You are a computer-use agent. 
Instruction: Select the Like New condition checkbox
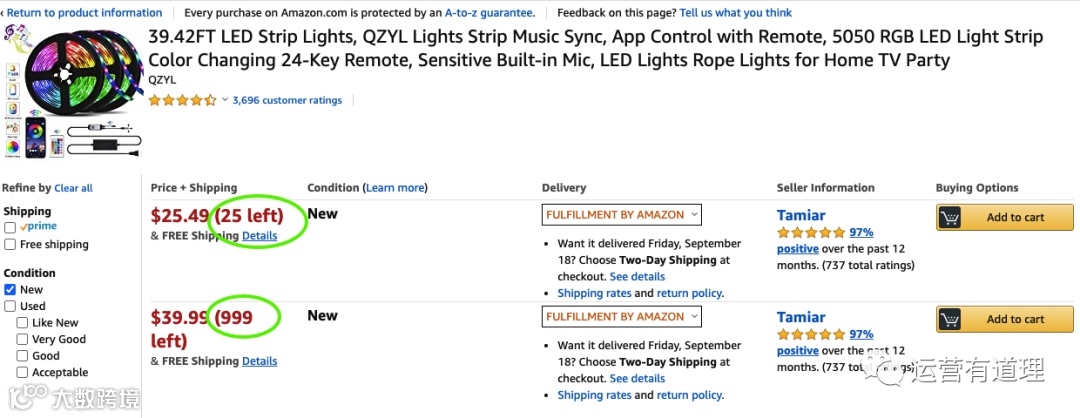point(22,323)
